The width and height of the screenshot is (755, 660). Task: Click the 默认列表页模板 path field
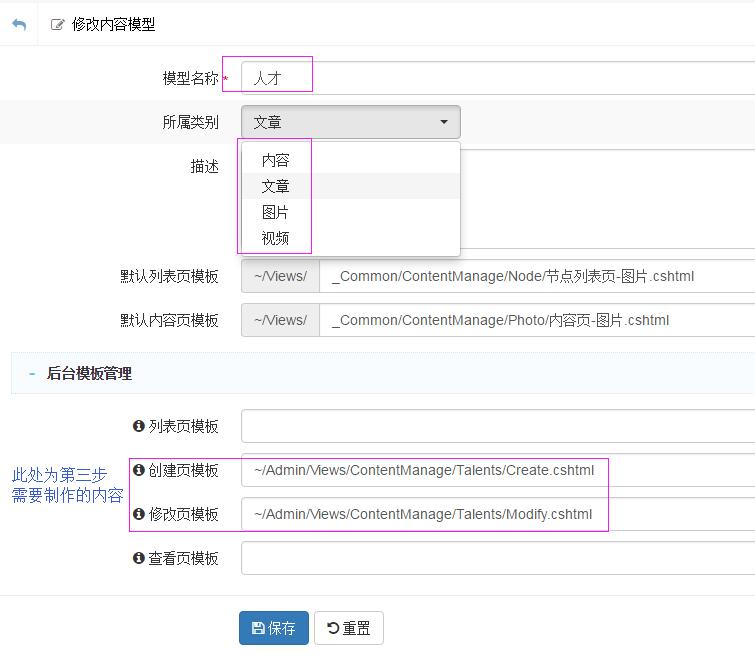coord(536,276)
